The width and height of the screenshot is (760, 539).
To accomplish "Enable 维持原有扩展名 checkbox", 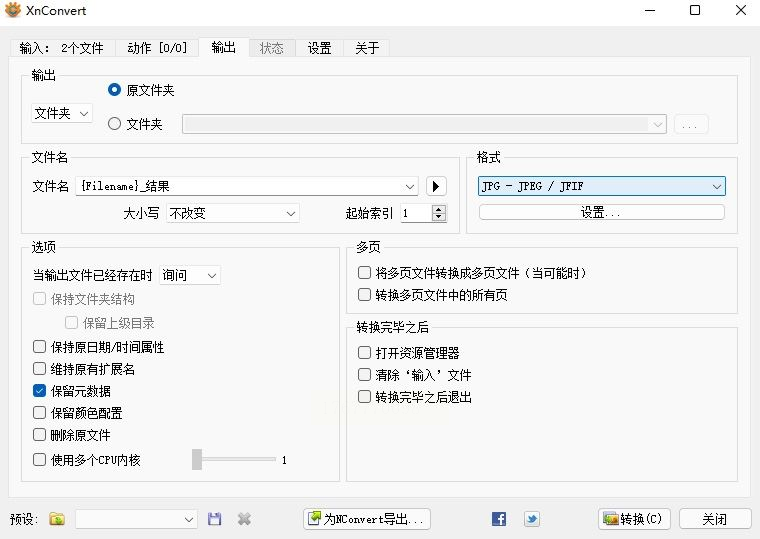I will (39, 368).
